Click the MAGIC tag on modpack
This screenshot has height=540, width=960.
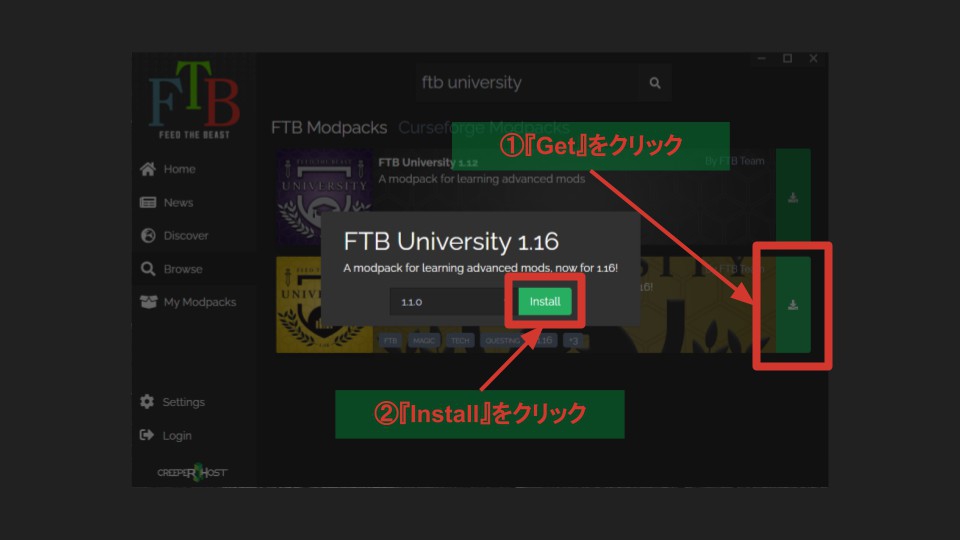tap(424, 341)
